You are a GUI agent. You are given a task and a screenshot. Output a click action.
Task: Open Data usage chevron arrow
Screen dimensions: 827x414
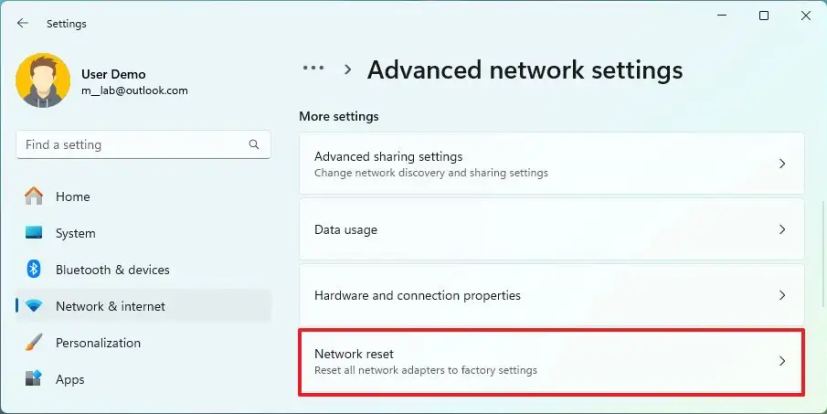click(x=783, y=229)
